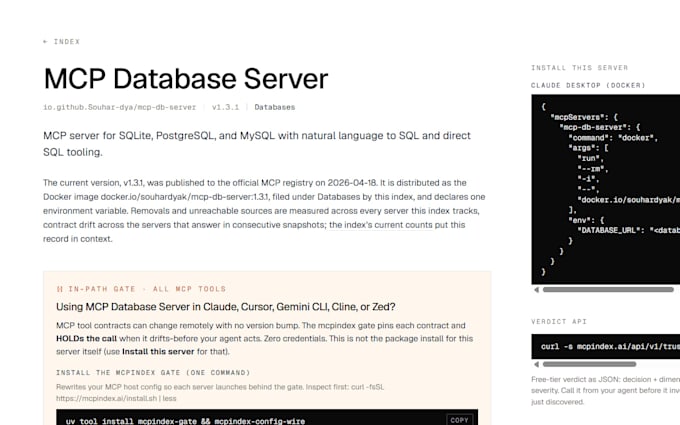Click the Install This Server heading
The image size is (680, 425).
tap(579, 68)
